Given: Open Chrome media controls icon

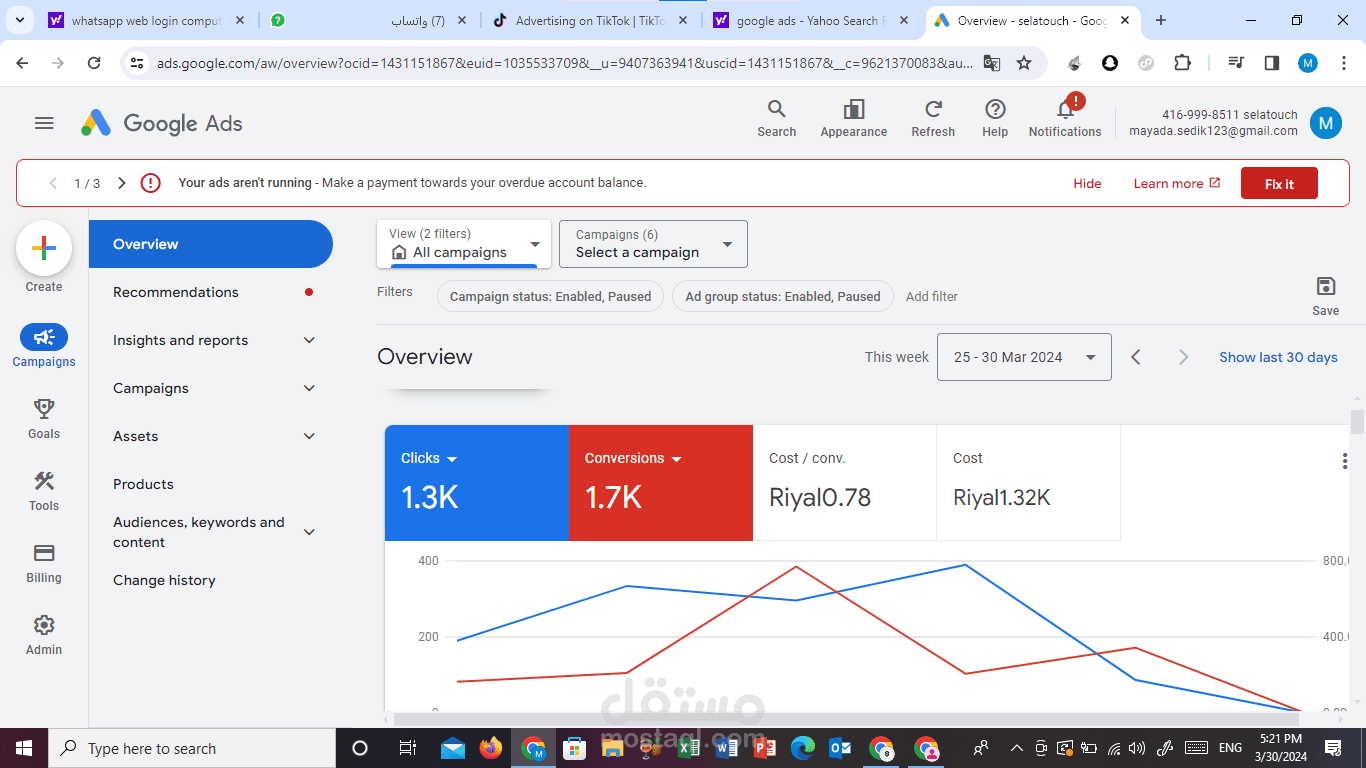Looking at the screenshot, I should [1237, 63].
